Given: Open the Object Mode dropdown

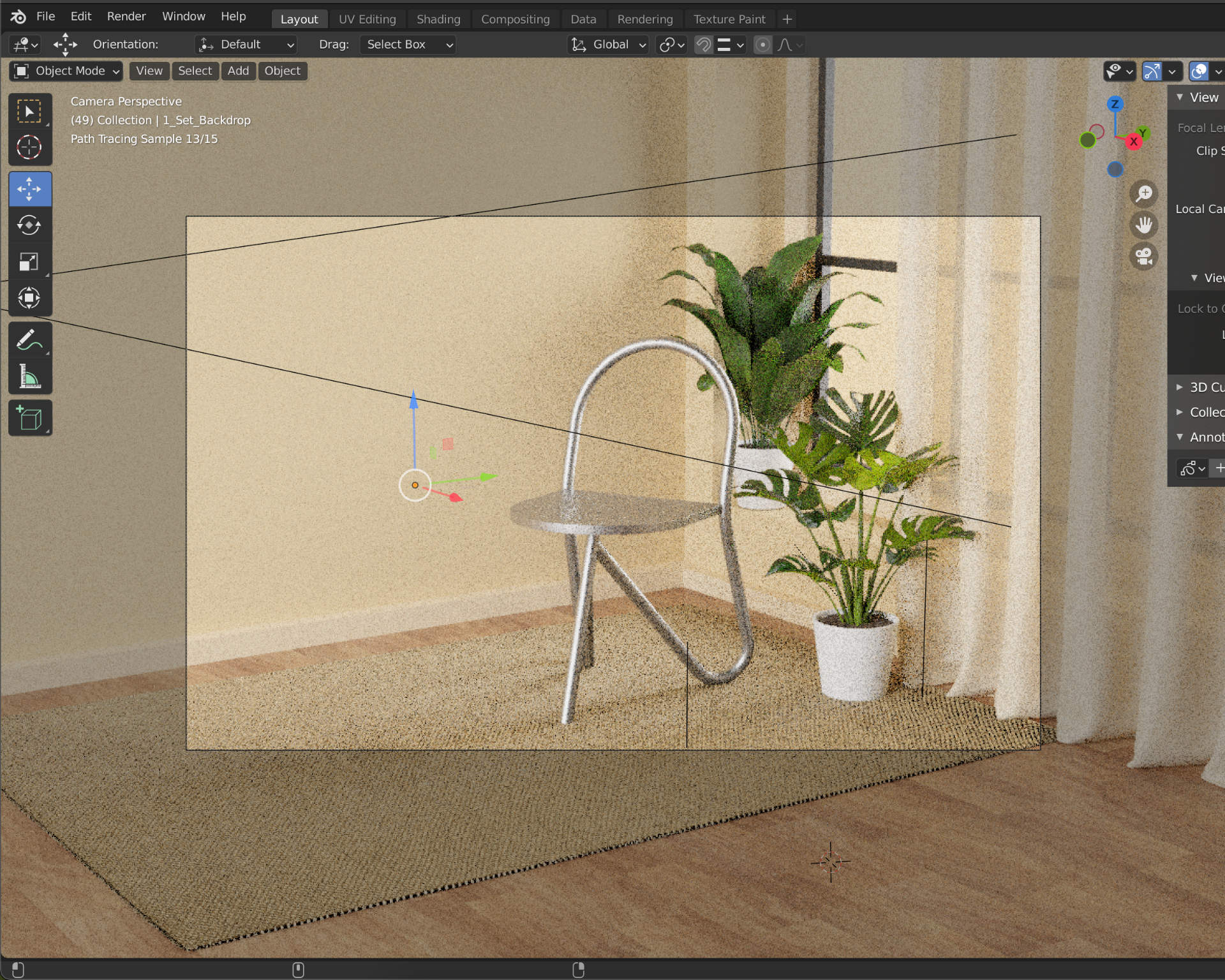Looking at the screenshot, I should [66, 71].
